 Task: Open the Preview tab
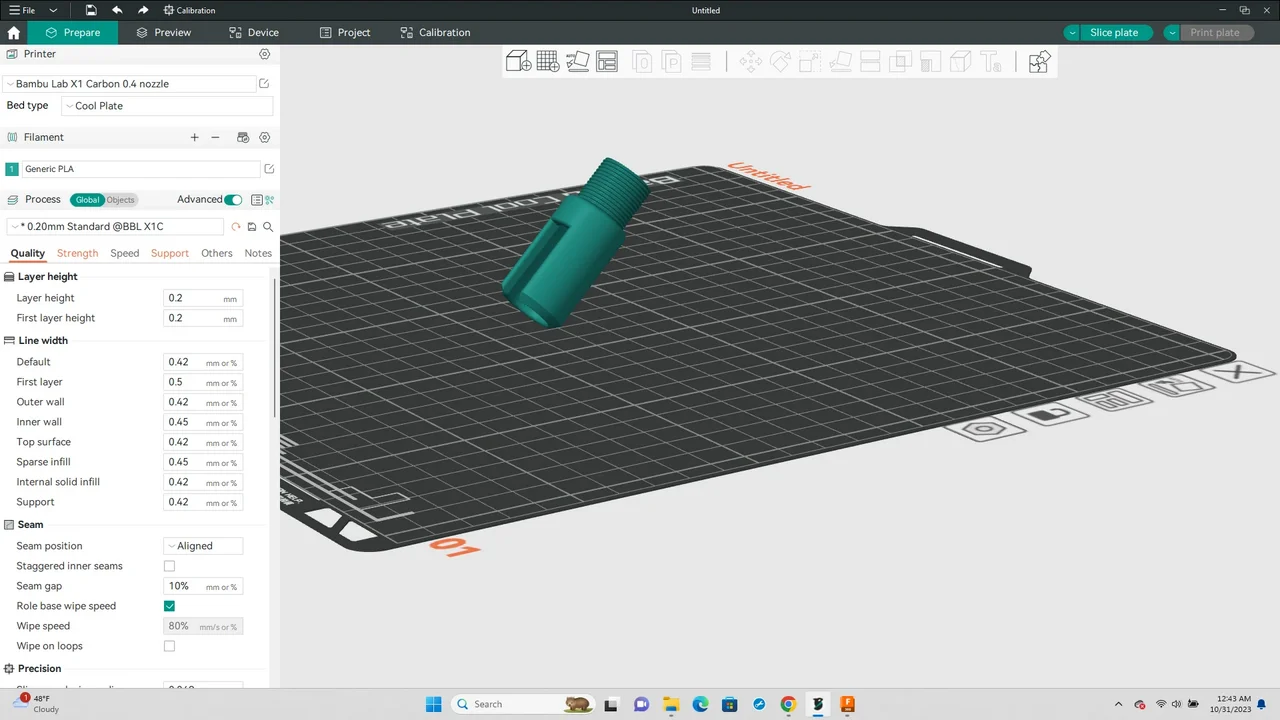[164, 32]
